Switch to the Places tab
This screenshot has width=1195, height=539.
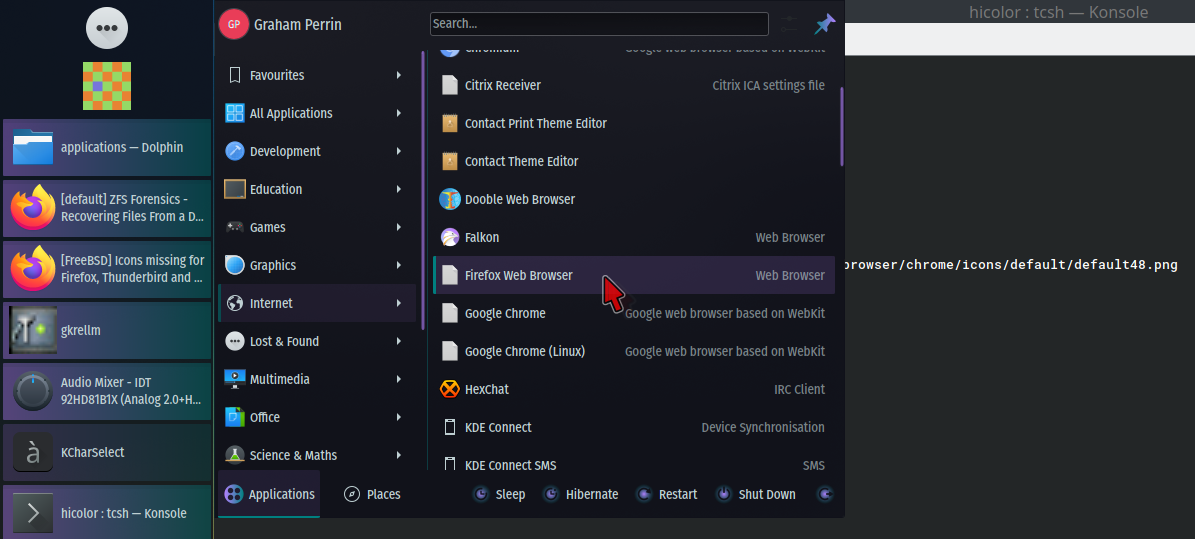pyautogui.click(x=372, y=494)
